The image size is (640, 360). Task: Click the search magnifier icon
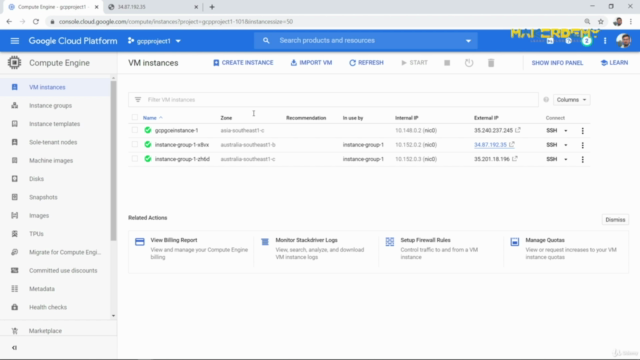[266, 40]
